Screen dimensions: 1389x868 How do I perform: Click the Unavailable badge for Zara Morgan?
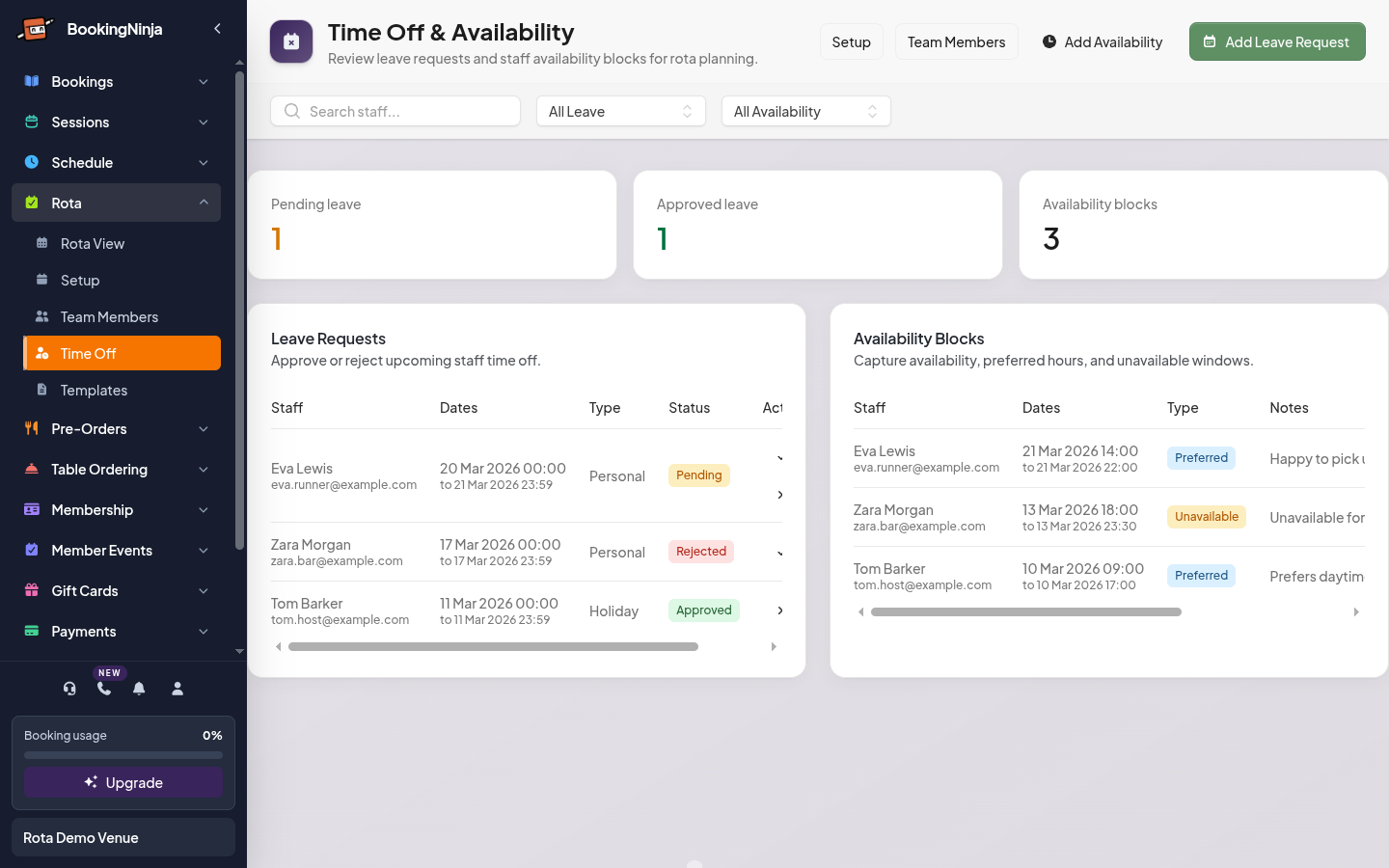pos(1207,517)
